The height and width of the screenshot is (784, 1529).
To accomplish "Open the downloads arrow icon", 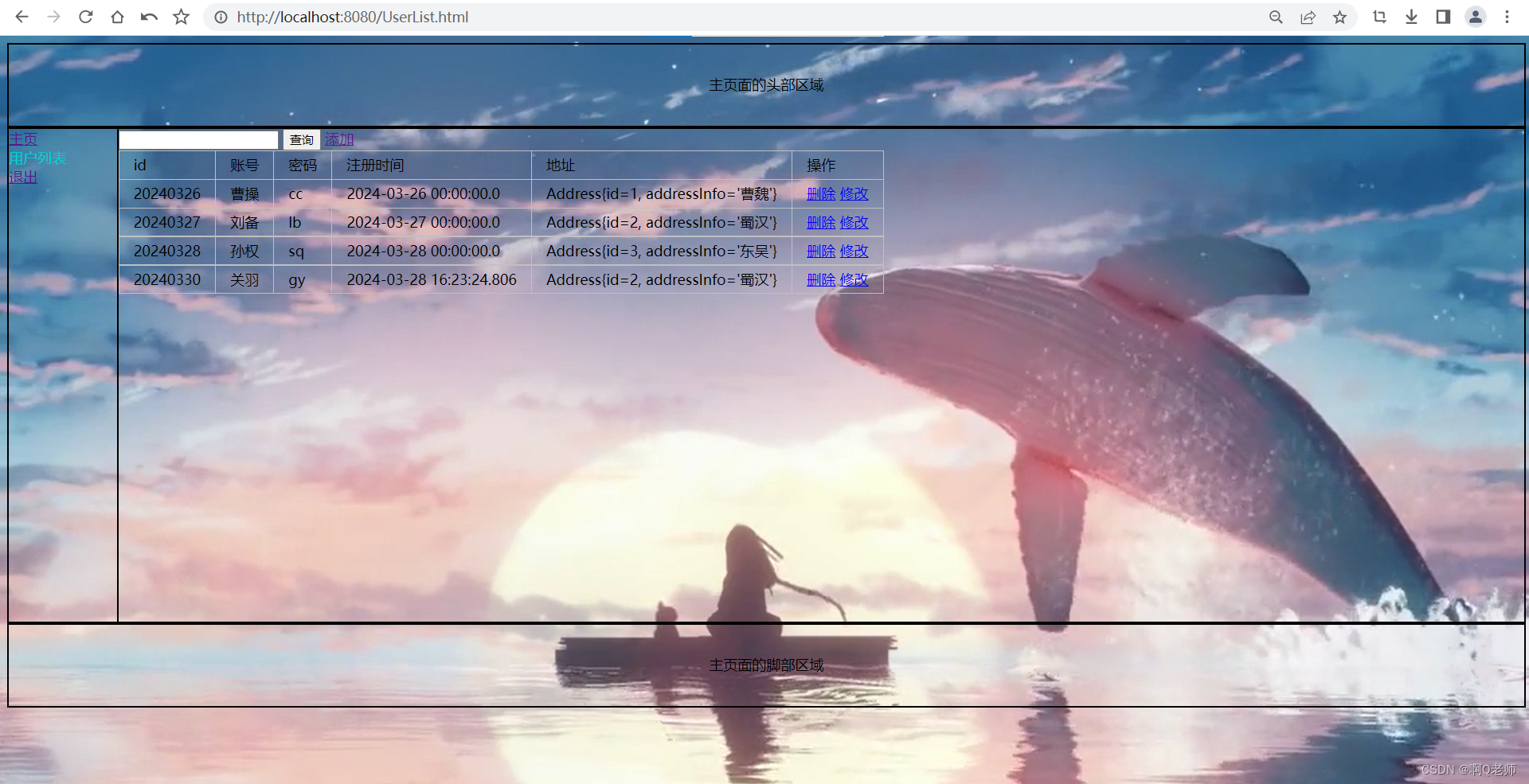I will click(x=1411, y=17).
